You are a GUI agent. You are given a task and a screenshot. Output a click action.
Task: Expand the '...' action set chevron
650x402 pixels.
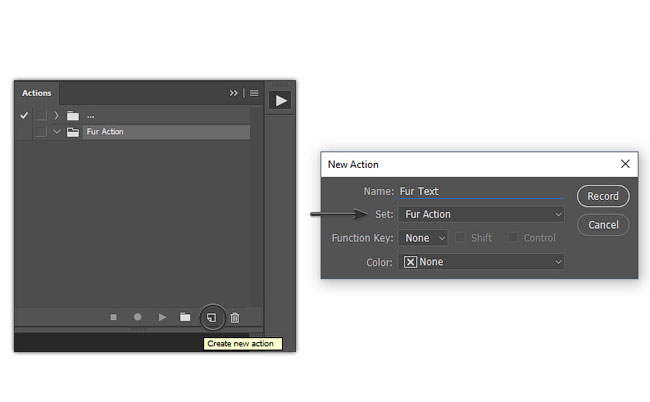[x=56, y=116]
